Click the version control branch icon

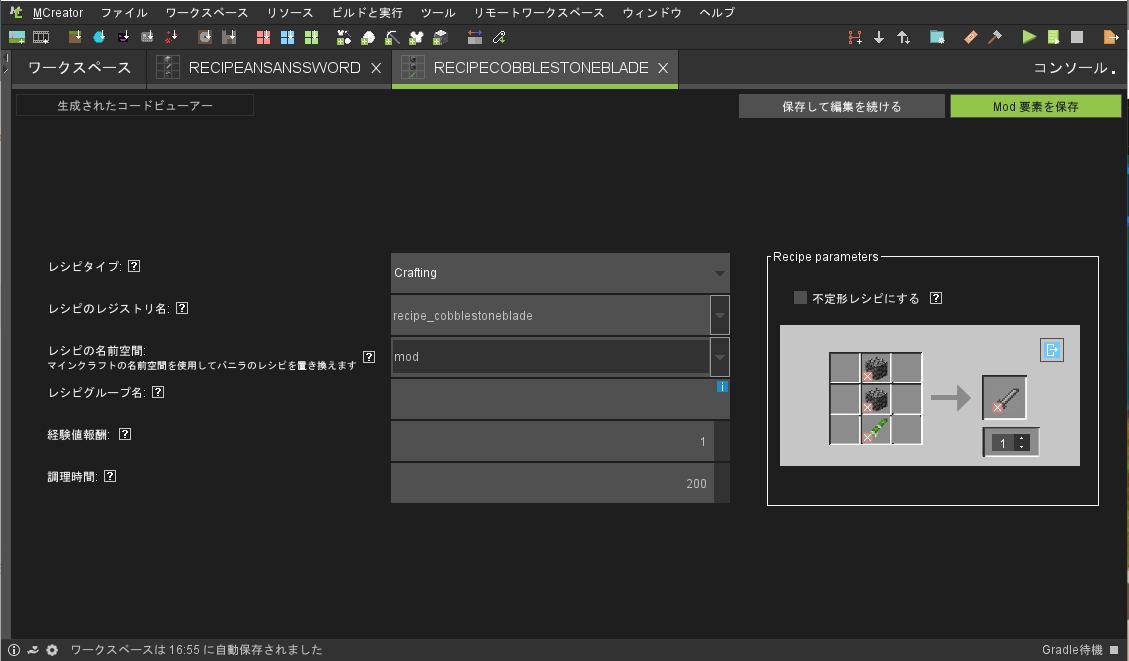tap(855, 37)
